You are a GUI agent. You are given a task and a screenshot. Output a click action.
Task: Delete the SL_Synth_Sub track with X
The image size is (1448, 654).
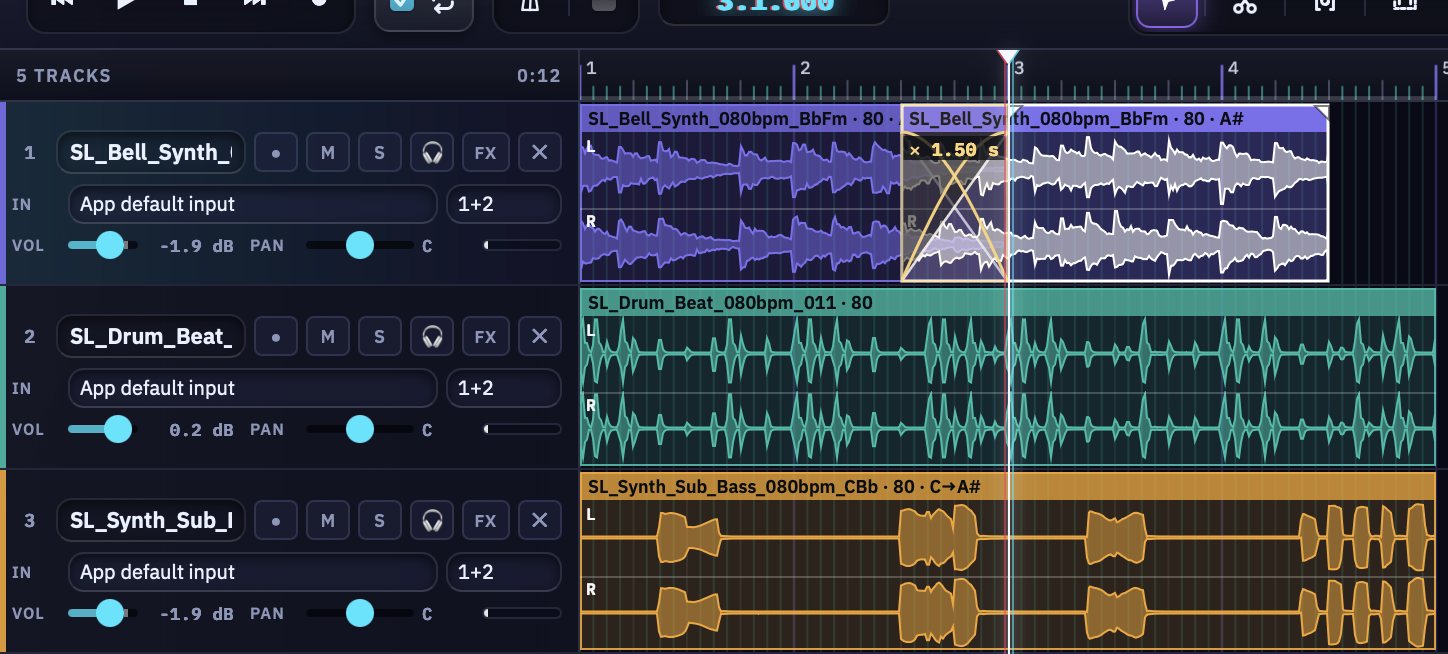[x=540, y=521]
